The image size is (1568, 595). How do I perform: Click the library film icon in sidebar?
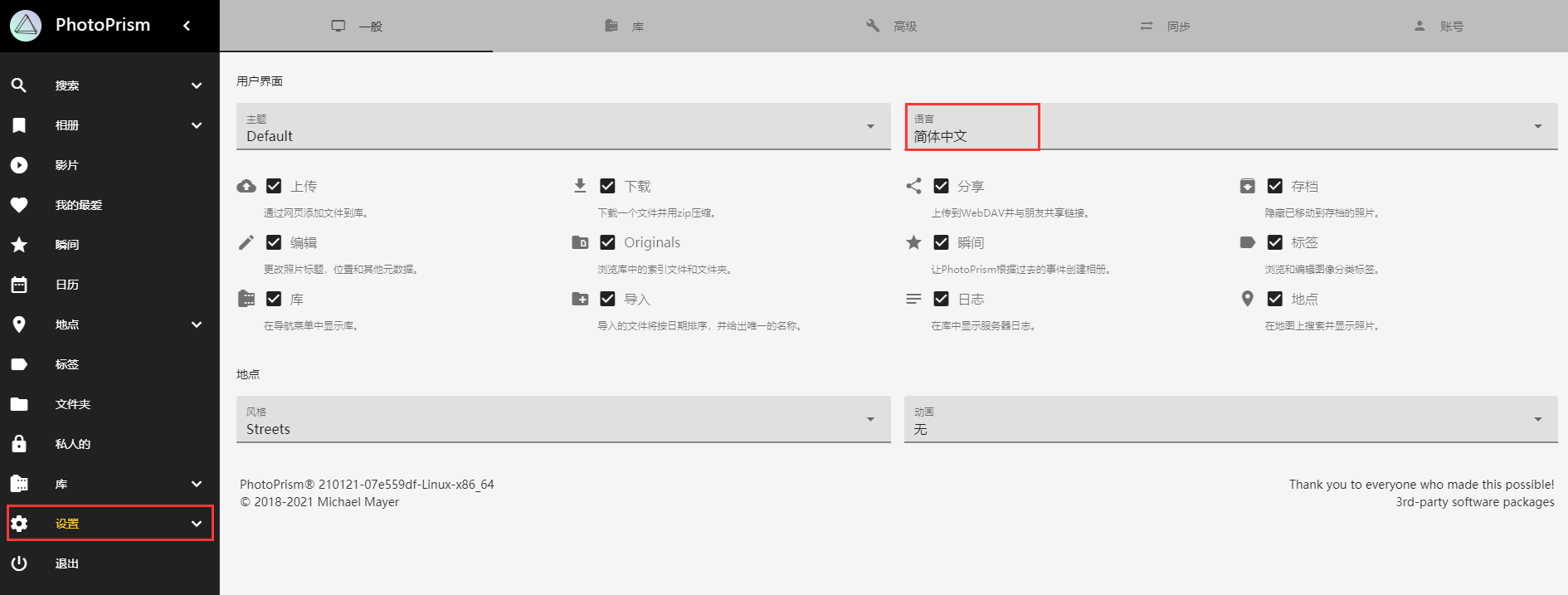pyautogui.click(x=19, y=484)
